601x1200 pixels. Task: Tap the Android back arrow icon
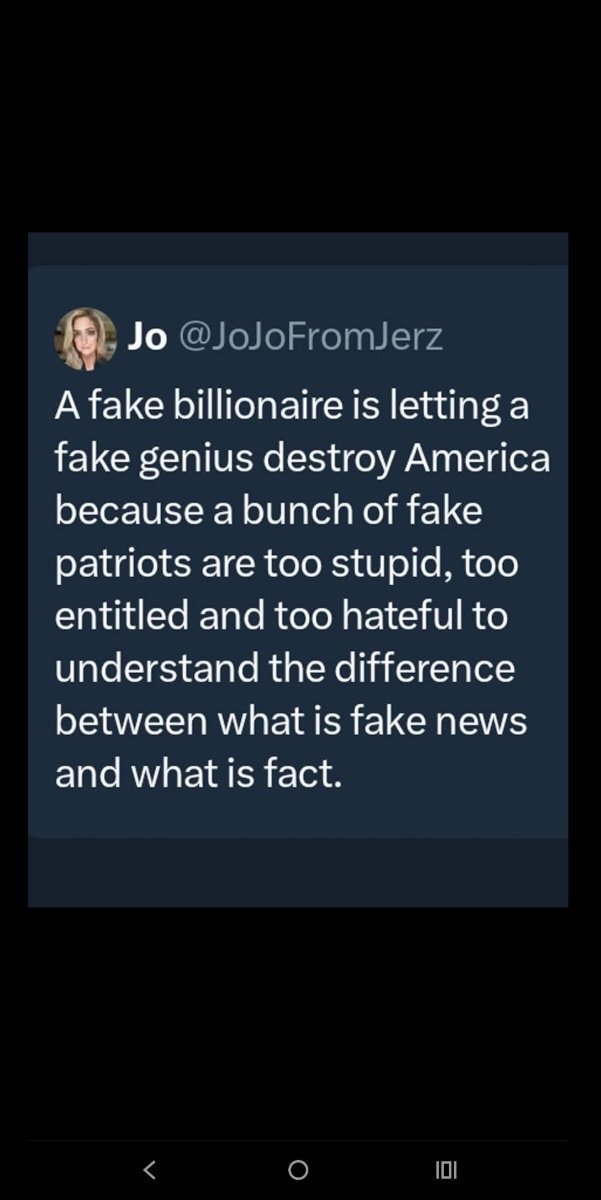pos(149,1169)
